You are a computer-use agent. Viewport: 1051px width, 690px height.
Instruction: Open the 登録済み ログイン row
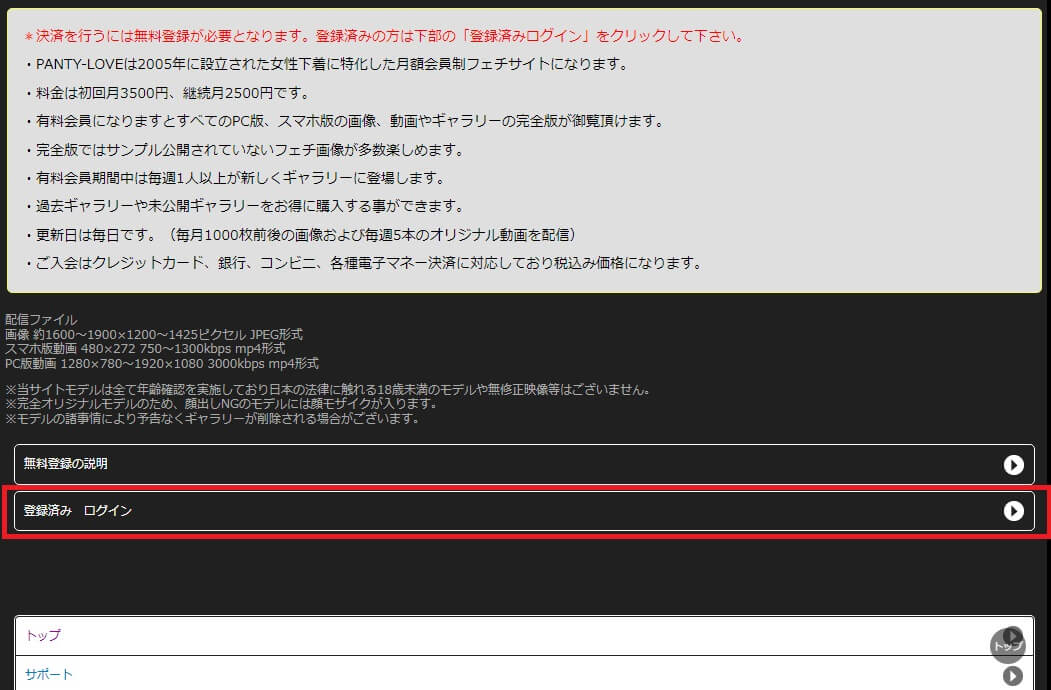click(78, 511)
